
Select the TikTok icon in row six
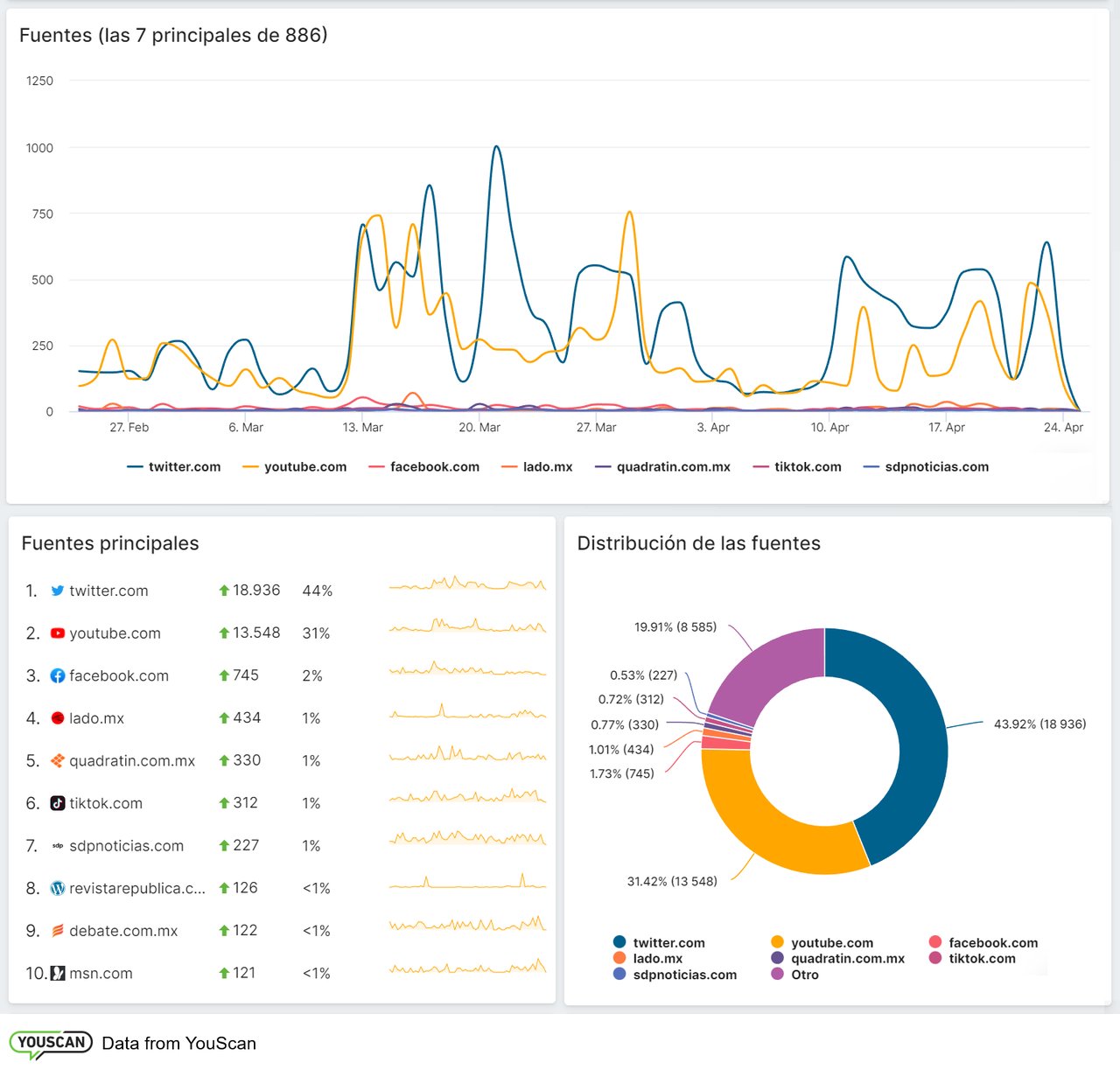58,803
